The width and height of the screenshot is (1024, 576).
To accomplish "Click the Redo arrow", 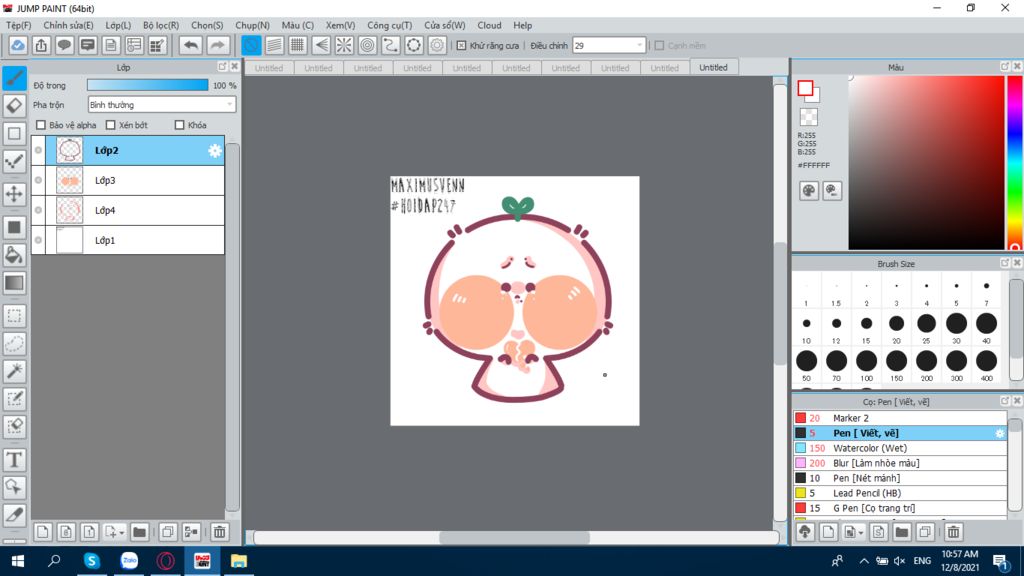I will click(217, 46).
